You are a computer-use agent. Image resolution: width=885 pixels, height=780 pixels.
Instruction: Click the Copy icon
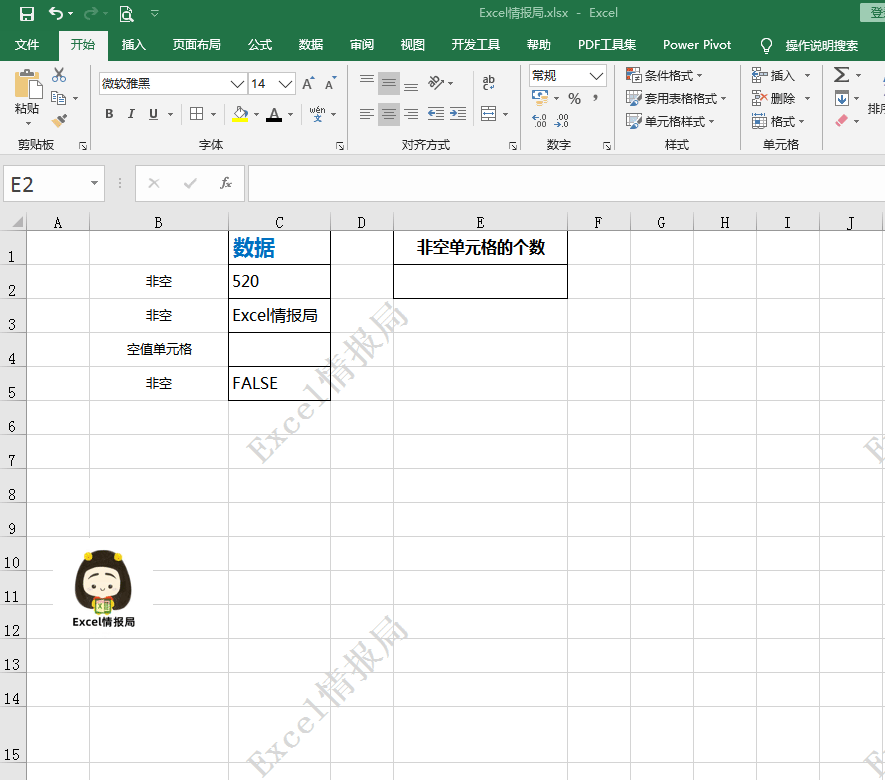(x=58, y=98)
